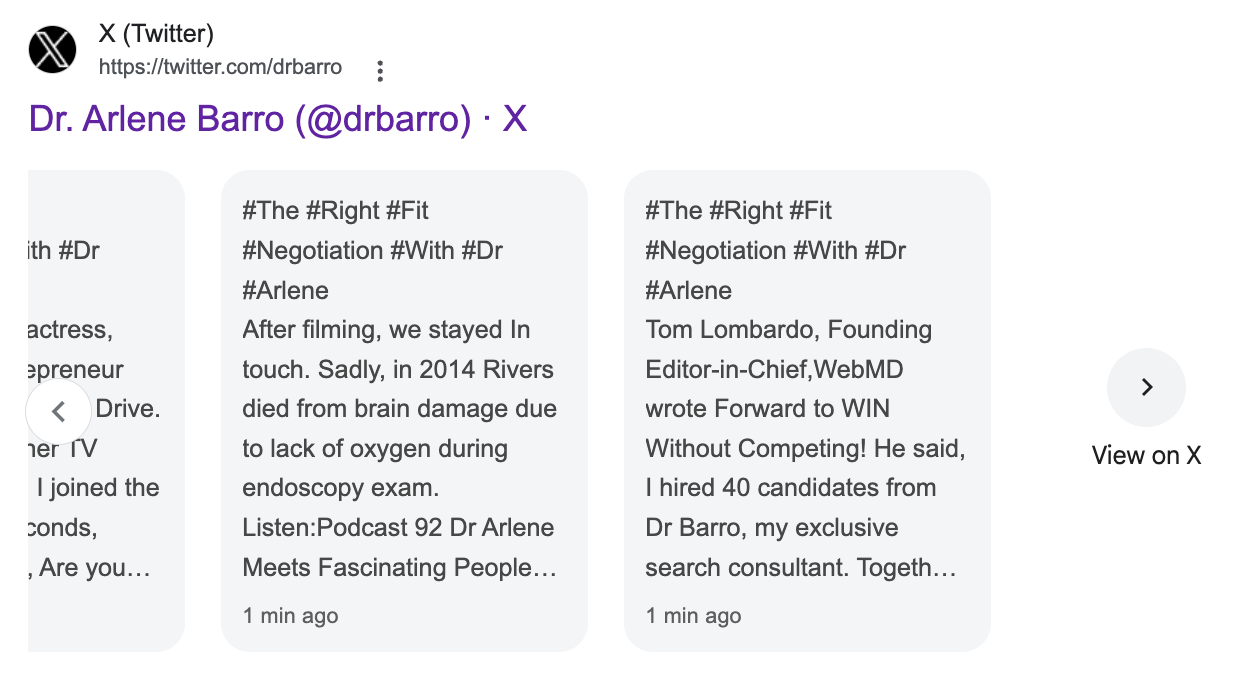Click '1 min ago' on Lombardo tweet
The image size is (1242, 694).
click(x=694, y=616)
